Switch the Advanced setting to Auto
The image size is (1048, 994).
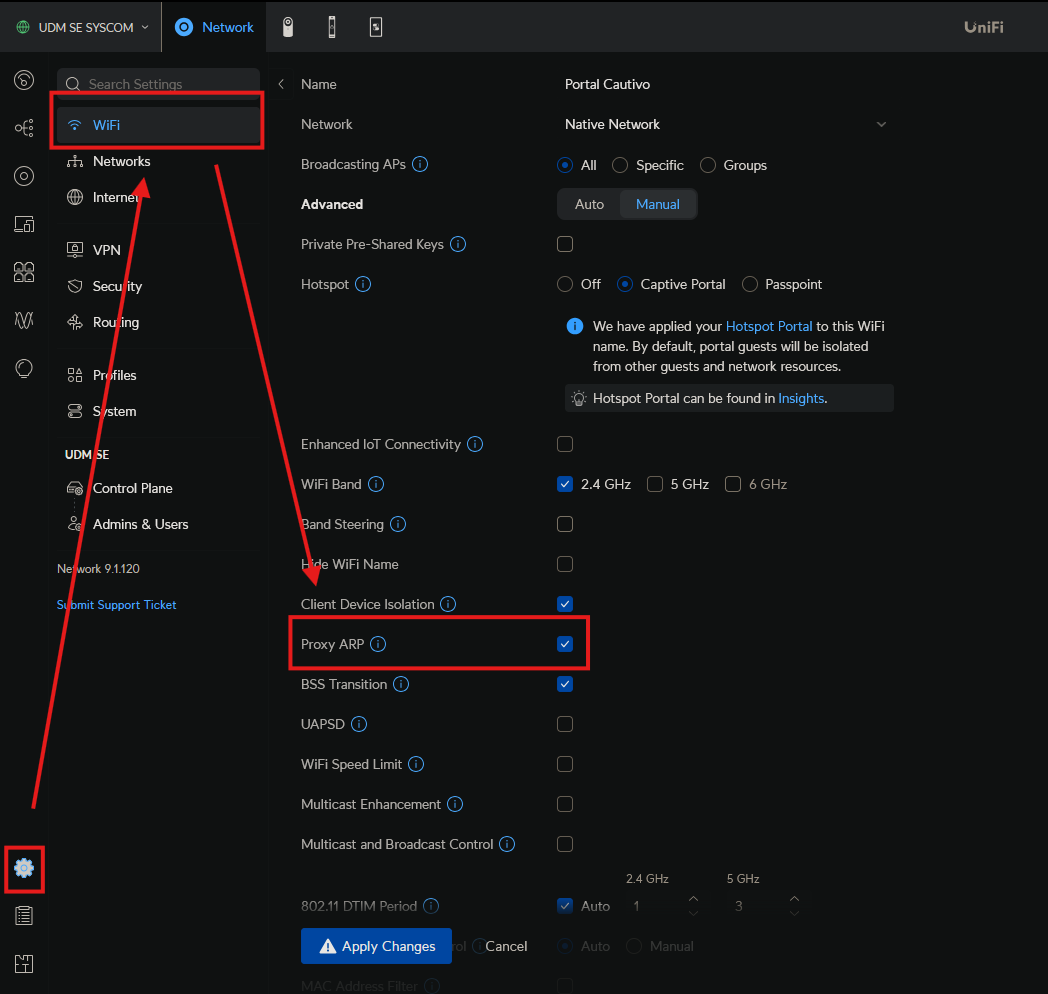589,204
